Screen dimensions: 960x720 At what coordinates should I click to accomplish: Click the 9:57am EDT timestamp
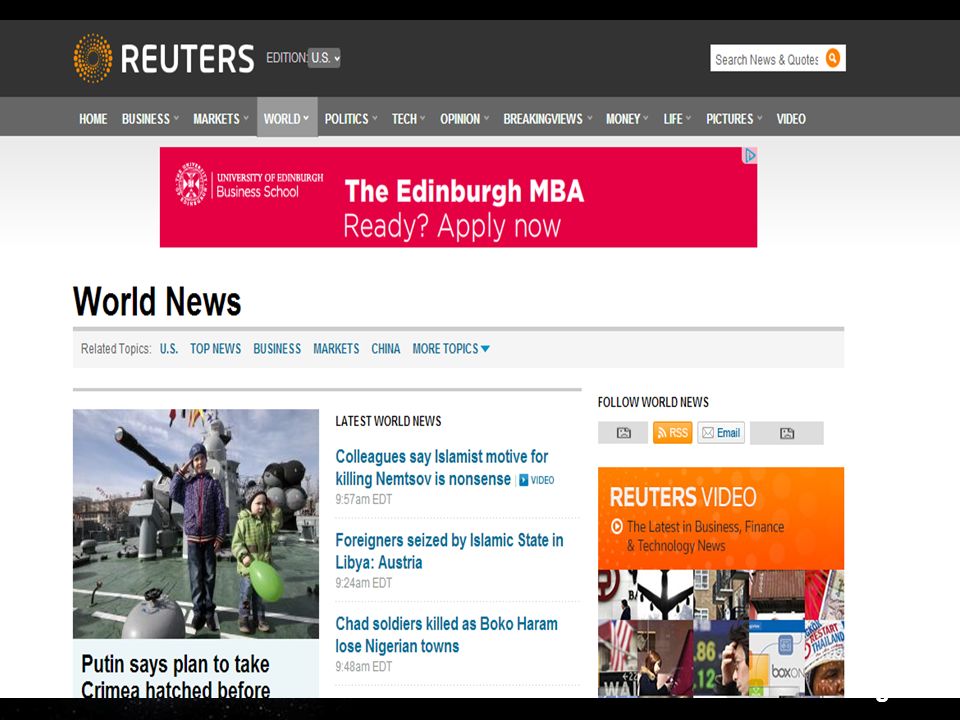[x=364, y=500]
